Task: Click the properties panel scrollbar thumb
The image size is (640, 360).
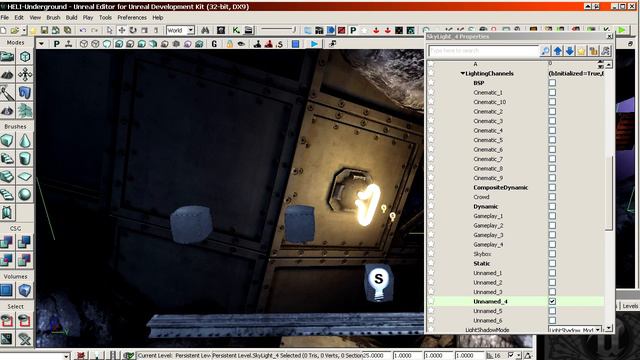Action: (x=609, y=193)
